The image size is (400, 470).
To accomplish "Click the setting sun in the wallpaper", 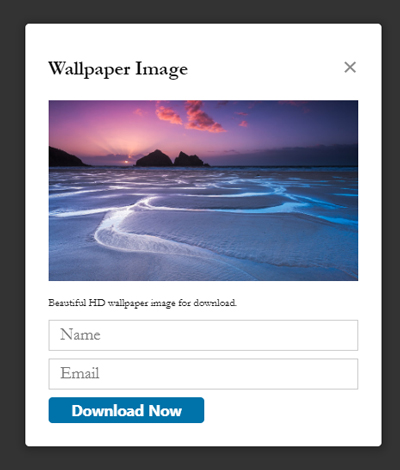I will [126, 162].
